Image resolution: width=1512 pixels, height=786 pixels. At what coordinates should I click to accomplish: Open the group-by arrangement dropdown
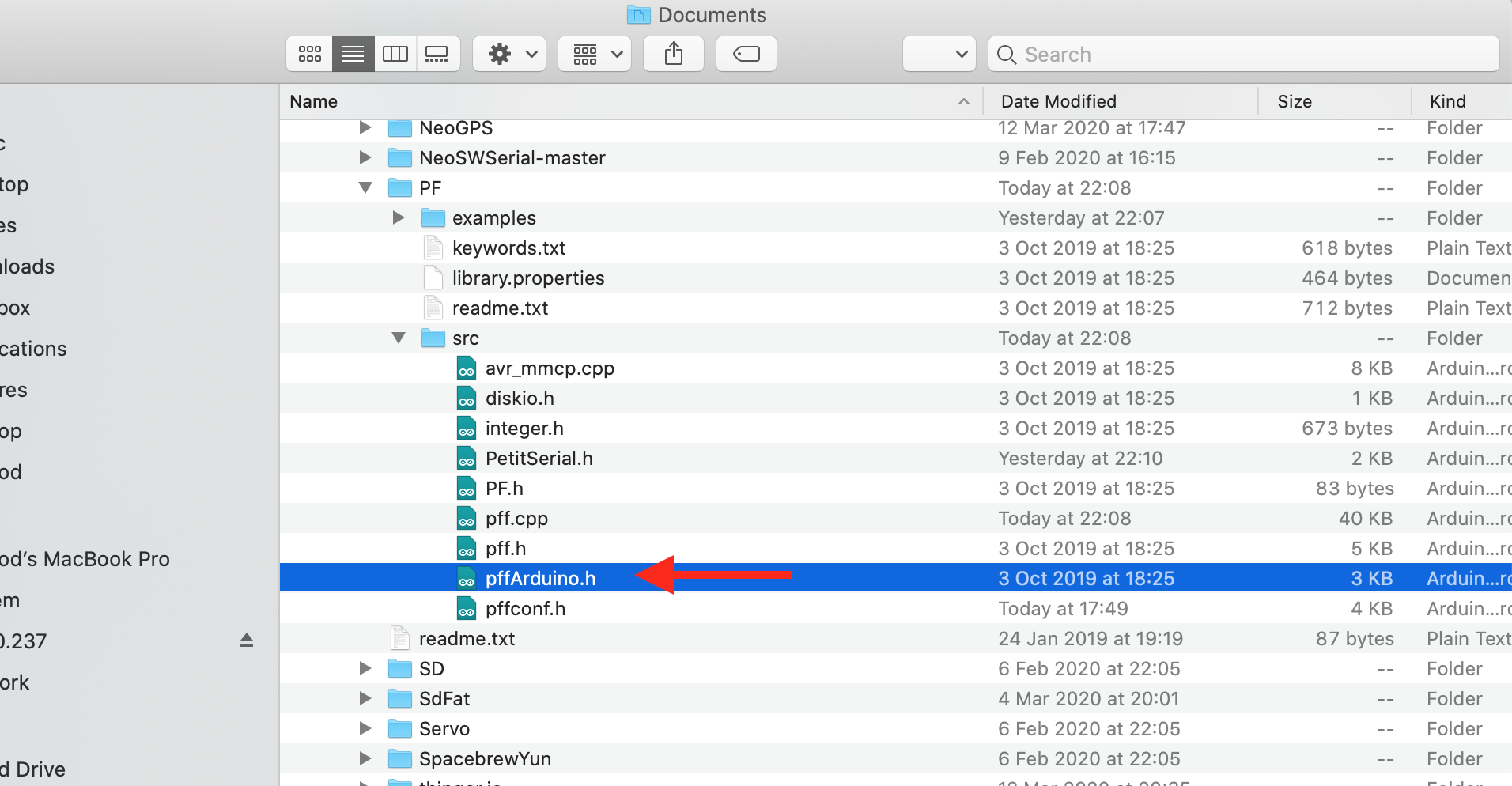tap(595, 54)
